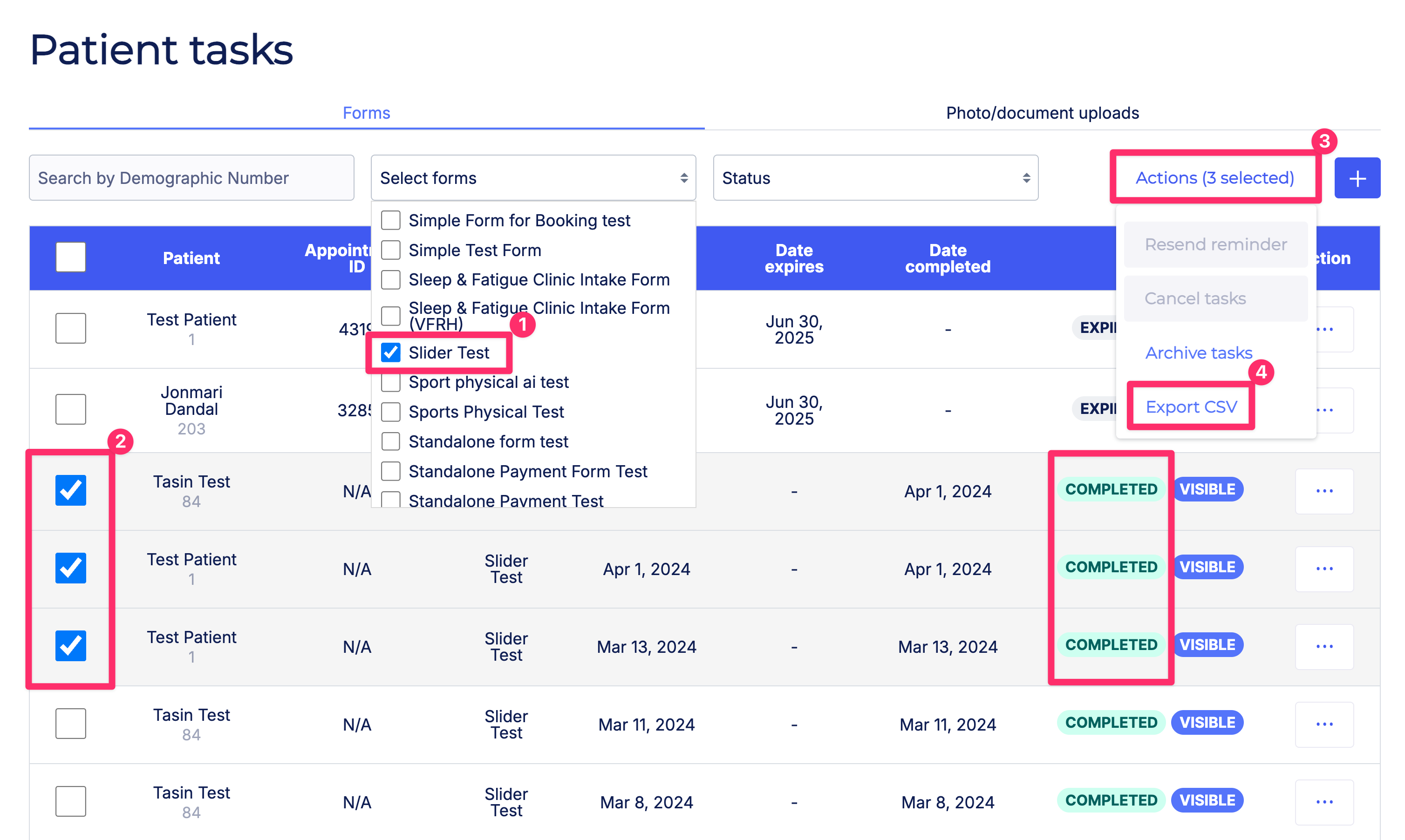The height and width of the screenshot is (840, 1405).
Task: Collapse the Select forms dropdown
Action: (533, 178)
